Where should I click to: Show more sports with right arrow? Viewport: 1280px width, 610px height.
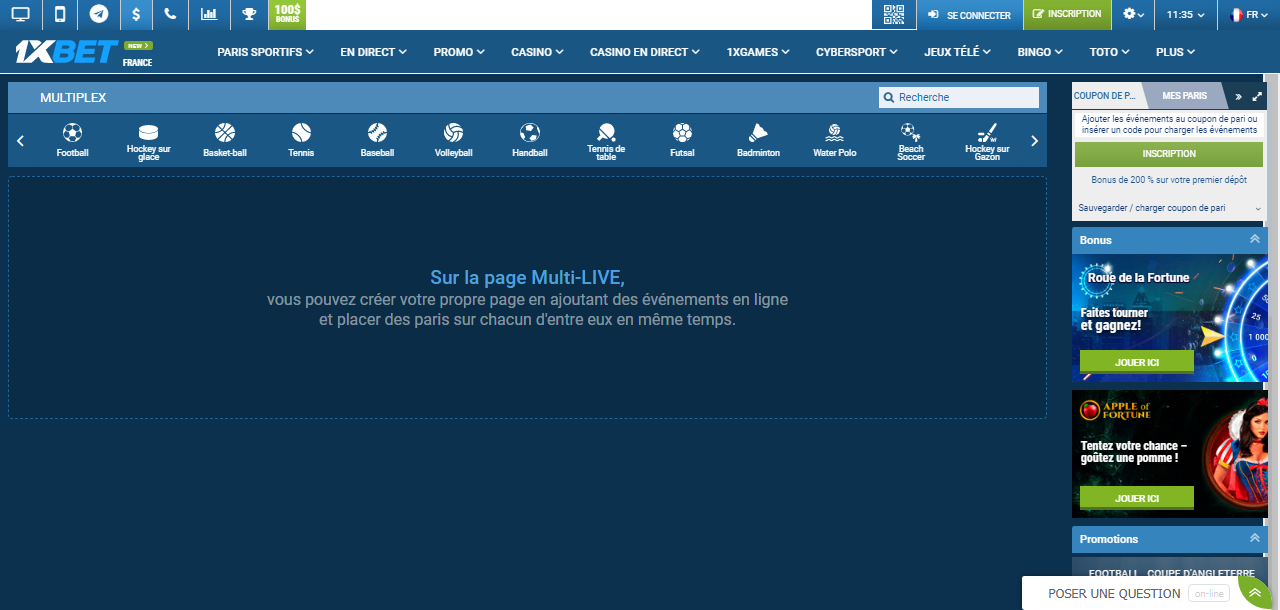pyautogui.click(x=1034, y=141)
